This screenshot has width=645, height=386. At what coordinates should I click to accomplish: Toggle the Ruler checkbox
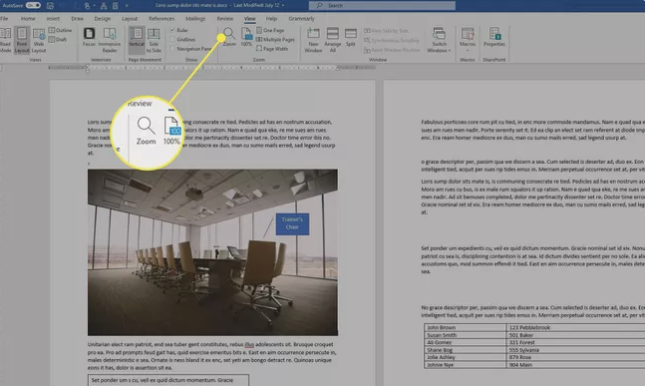(x=179, y=30)
